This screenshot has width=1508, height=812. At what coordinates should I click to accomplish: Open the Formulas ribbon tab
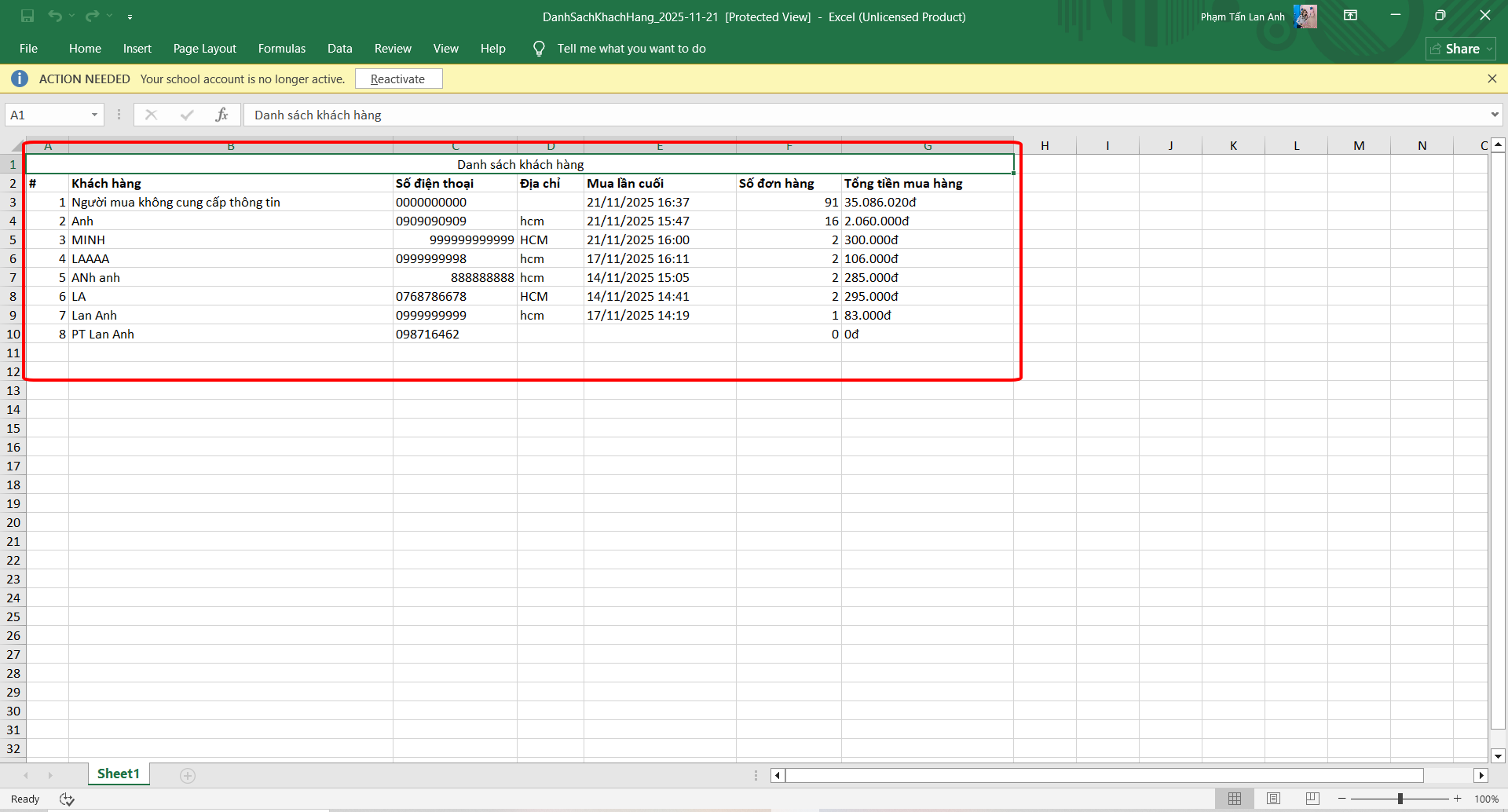282,49
